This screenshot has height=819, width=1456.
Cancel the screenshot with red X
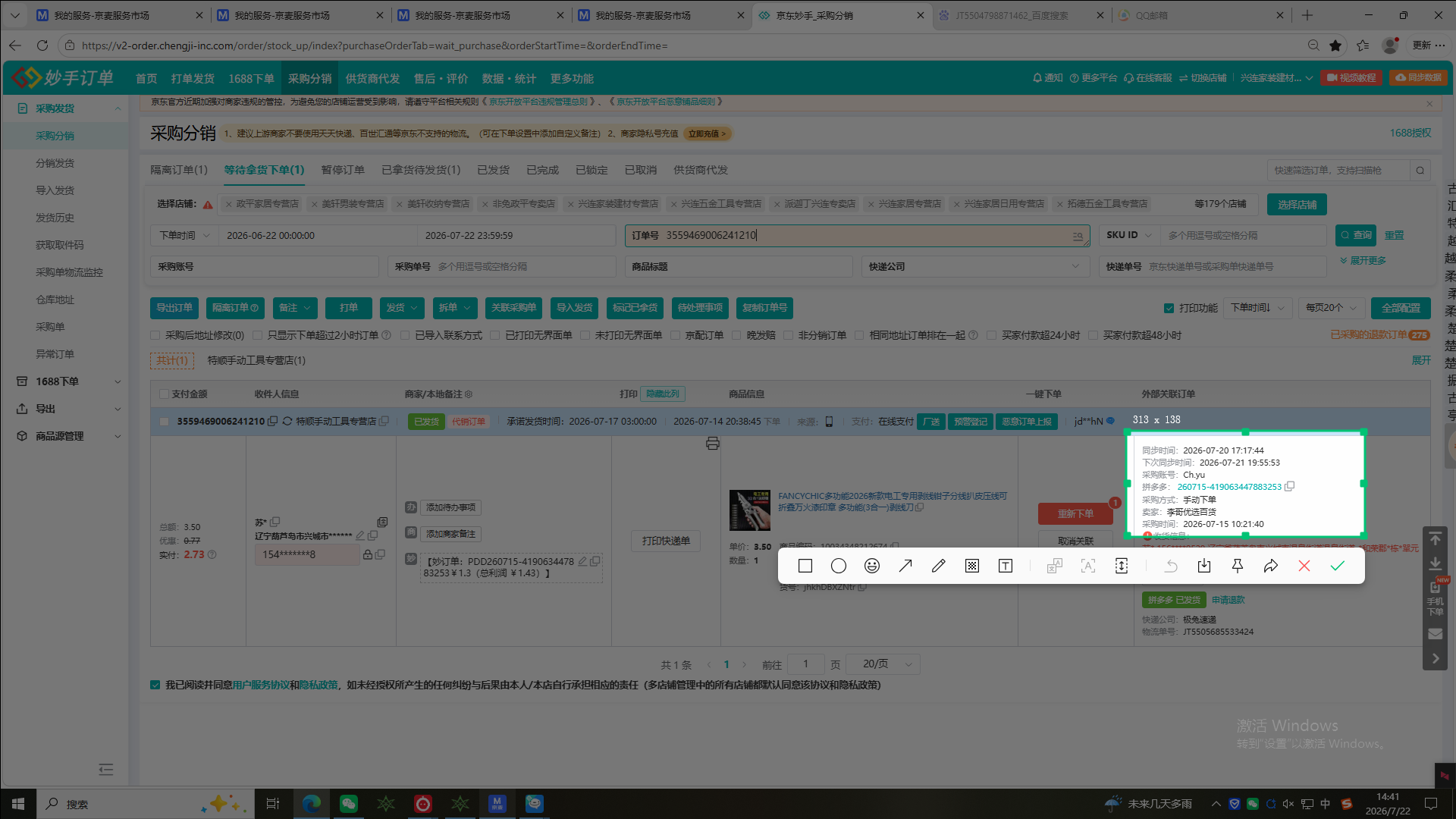[x=1304, y=566]
